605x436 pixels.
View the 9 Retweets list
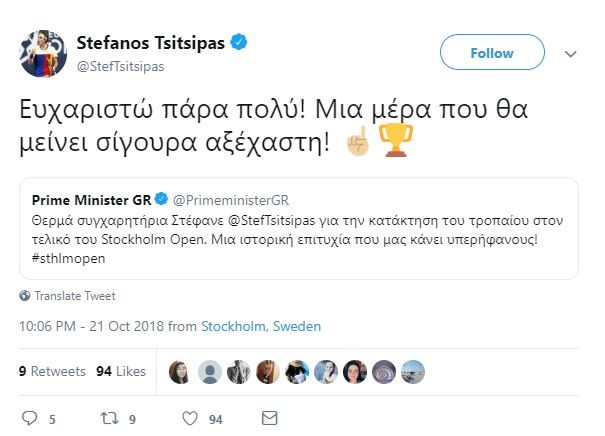click(x=52, y=371)
